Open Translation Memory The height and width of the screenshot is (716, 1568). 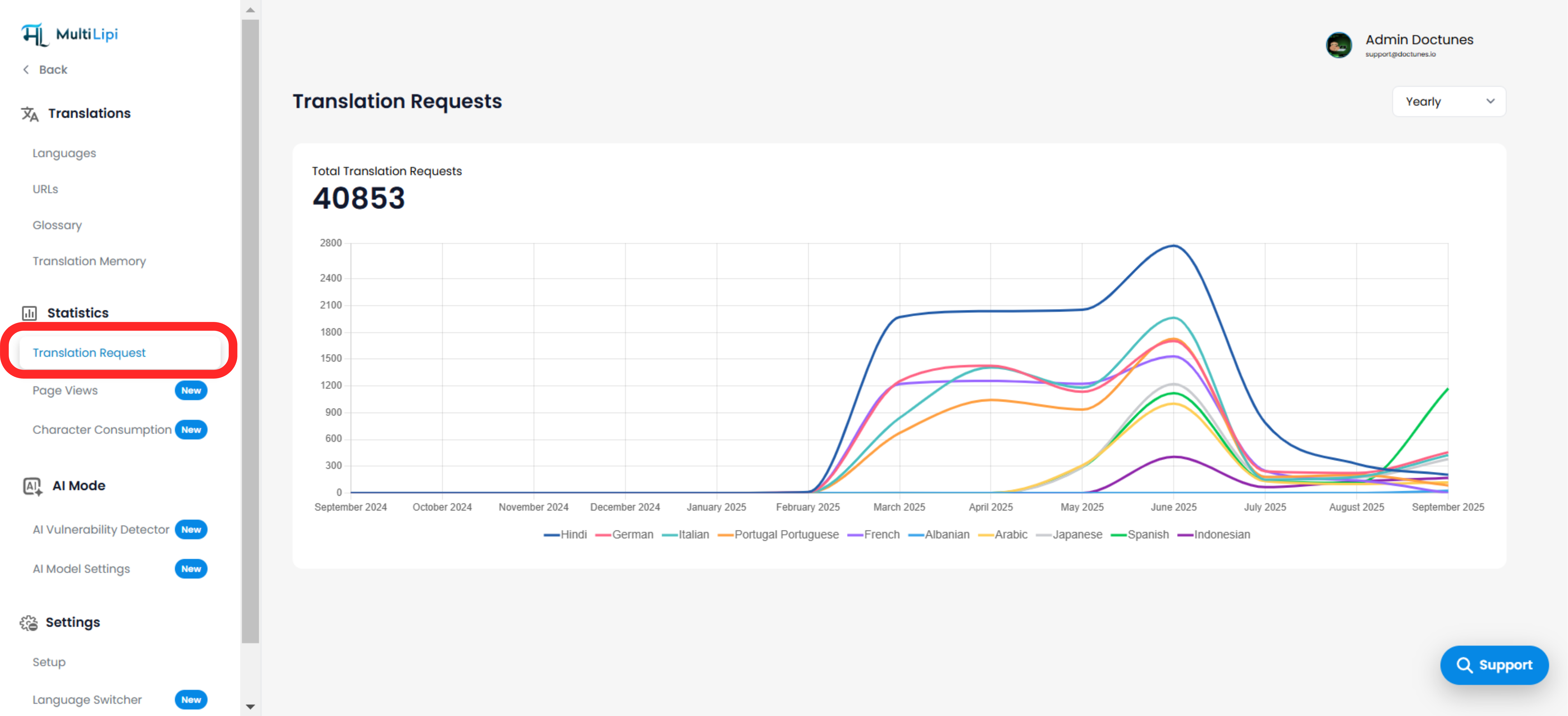point(89,261)
